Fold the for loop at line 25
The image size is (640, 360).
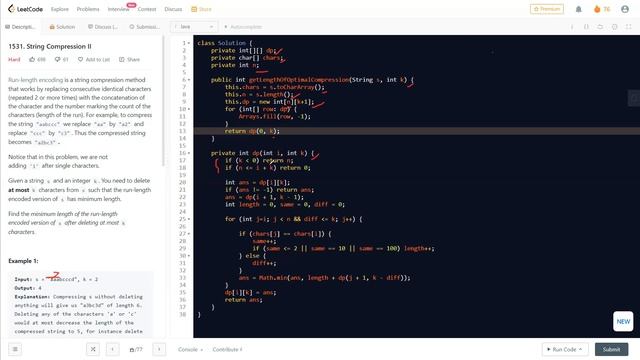pyautogui.click(x=189, y=220)
